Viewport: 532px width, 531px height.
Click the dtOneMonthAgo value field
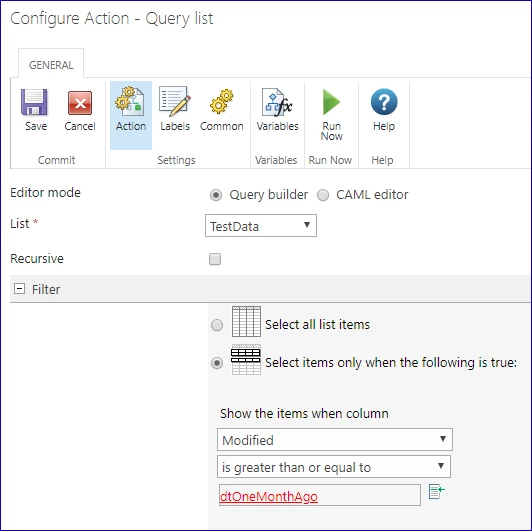point(320,495)
